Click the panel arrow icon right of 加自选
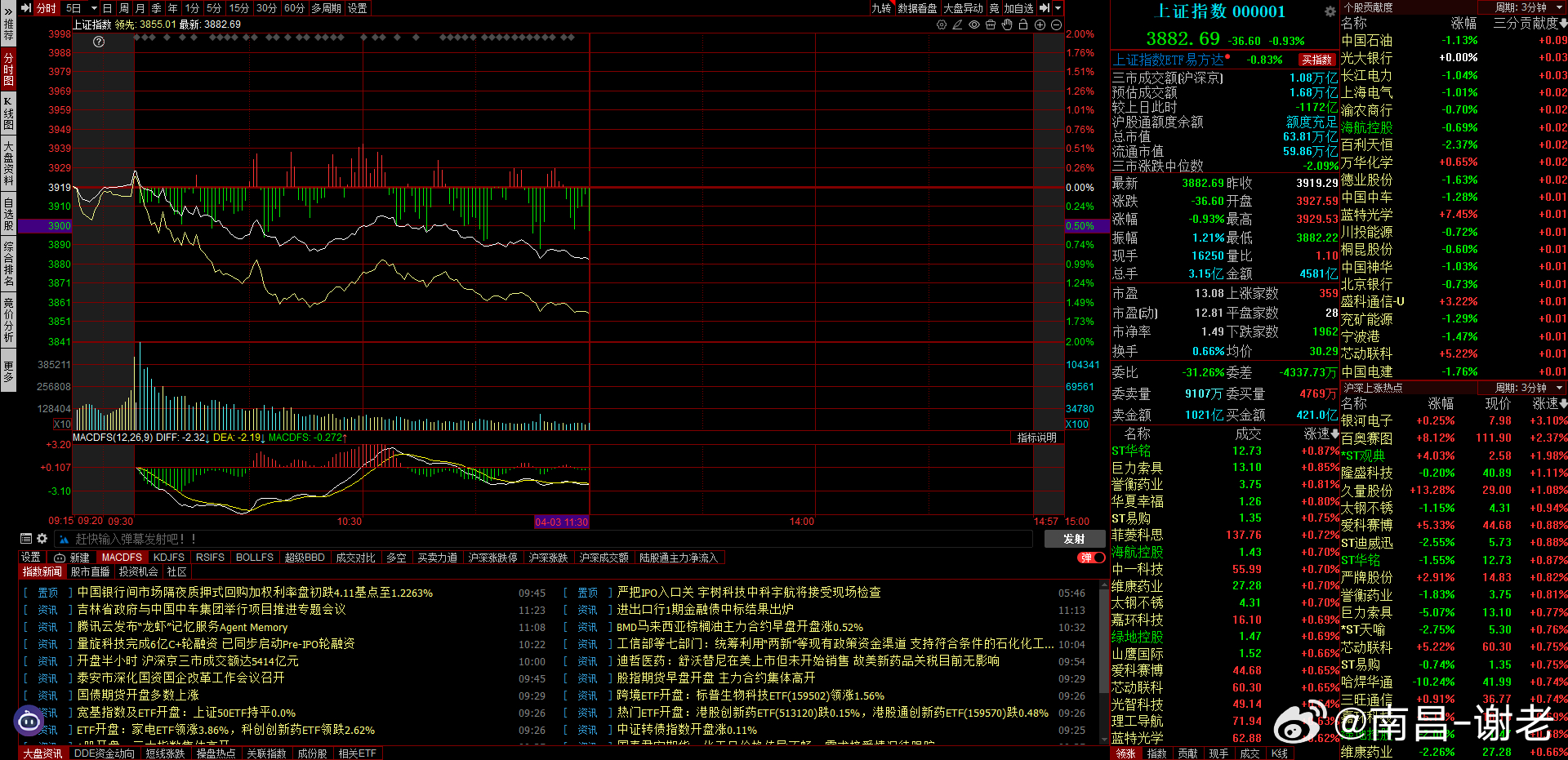Viewport: 1568px width, 760px height. [x=1045, y=8]
